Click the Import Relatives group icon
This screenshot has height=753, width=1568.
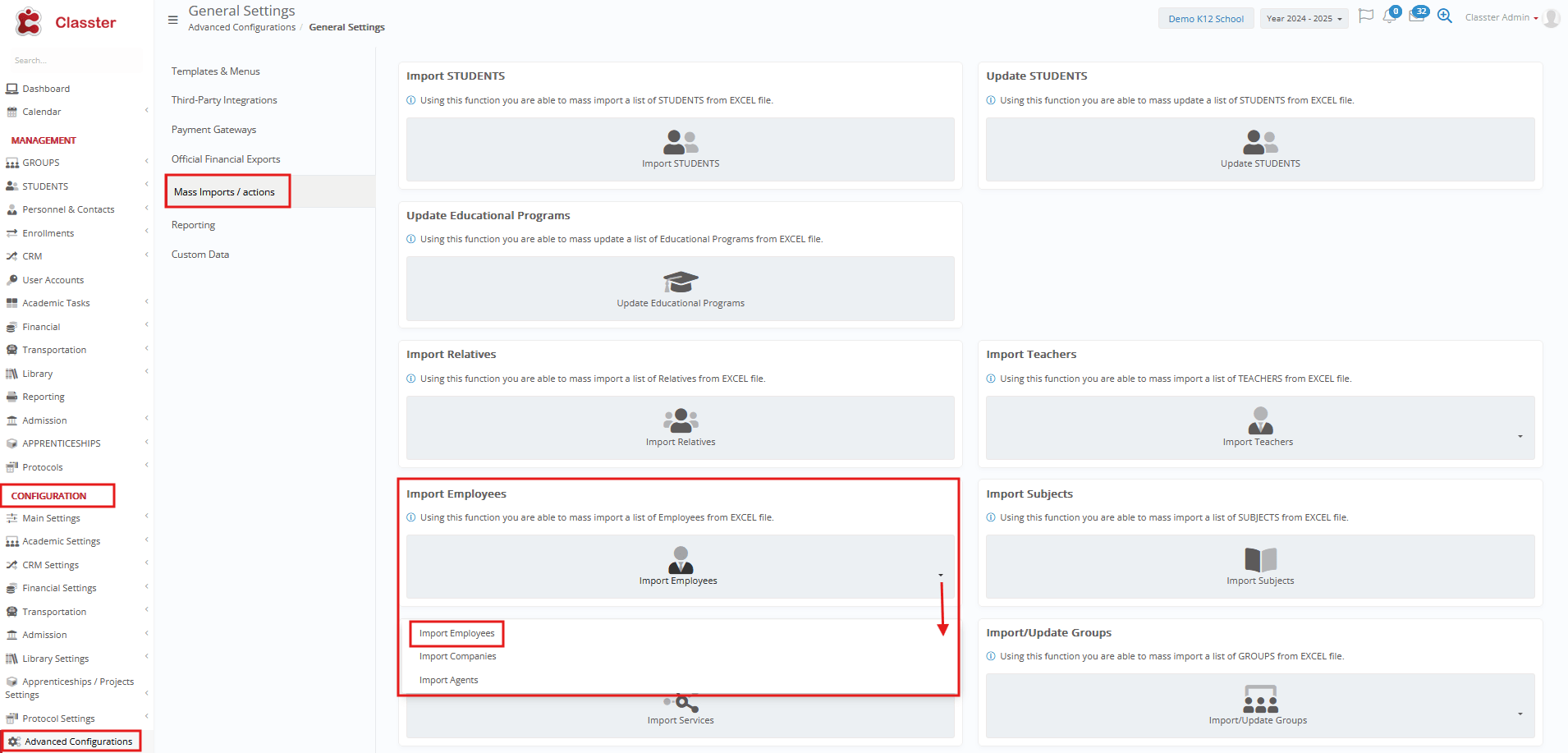point(680,420)
